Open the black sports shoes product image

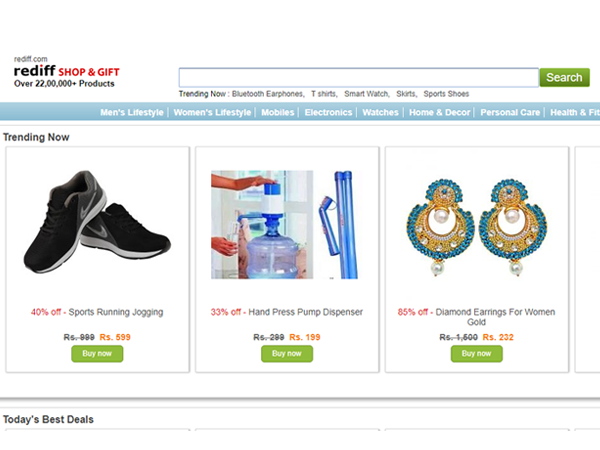(97, 222)
